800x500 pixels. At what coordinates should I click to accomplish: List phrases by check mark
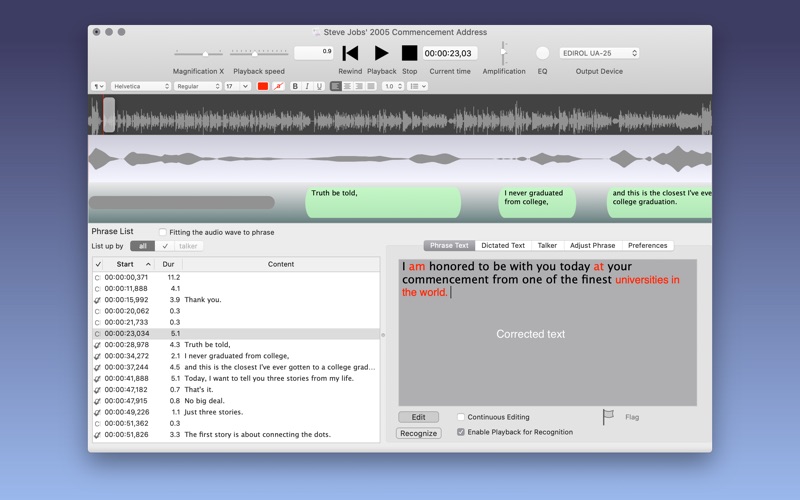coord(165,246)
